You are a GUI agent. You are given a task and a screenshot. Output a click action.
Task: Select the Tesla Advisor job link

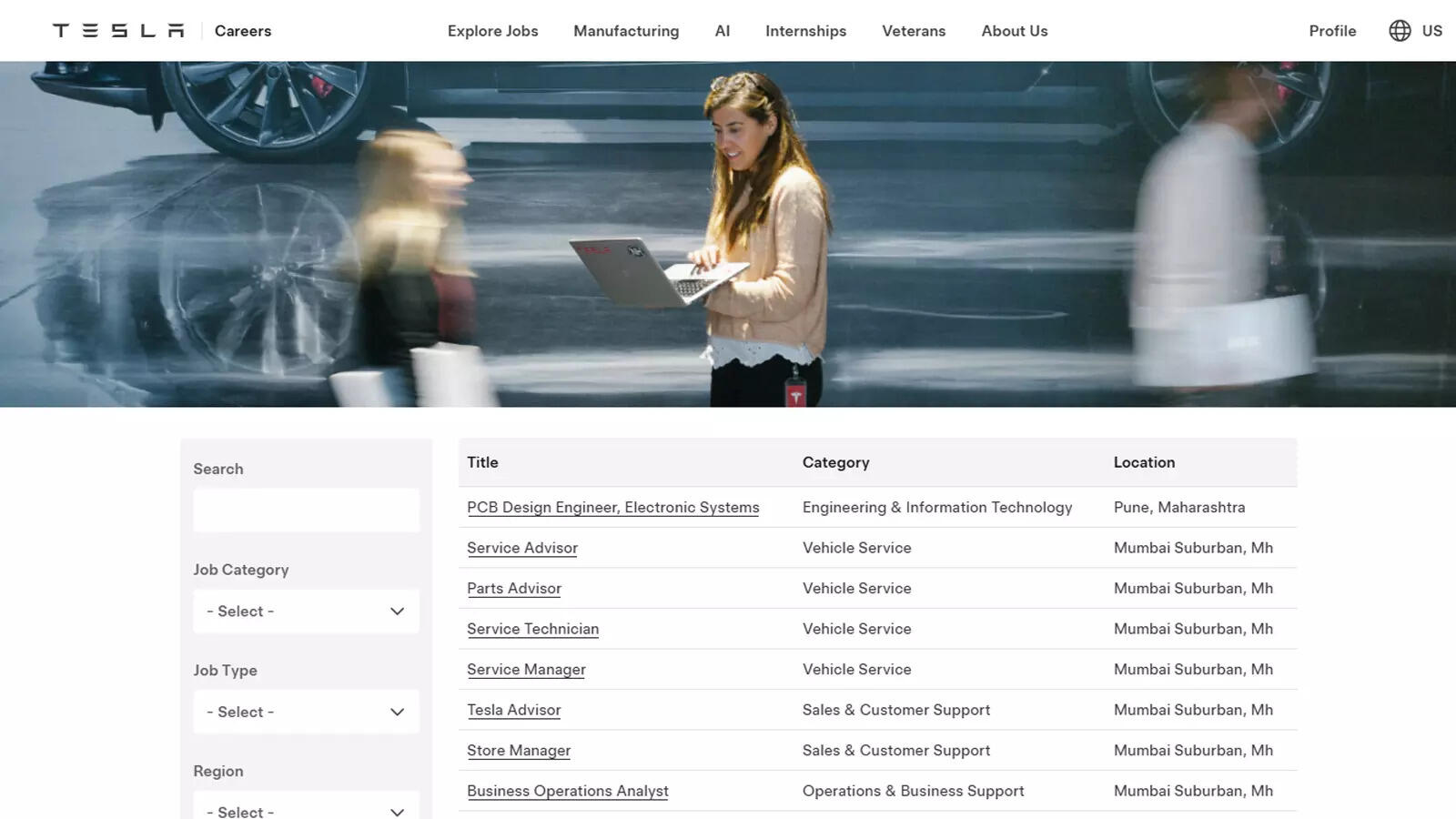click(x=514, y=710)
